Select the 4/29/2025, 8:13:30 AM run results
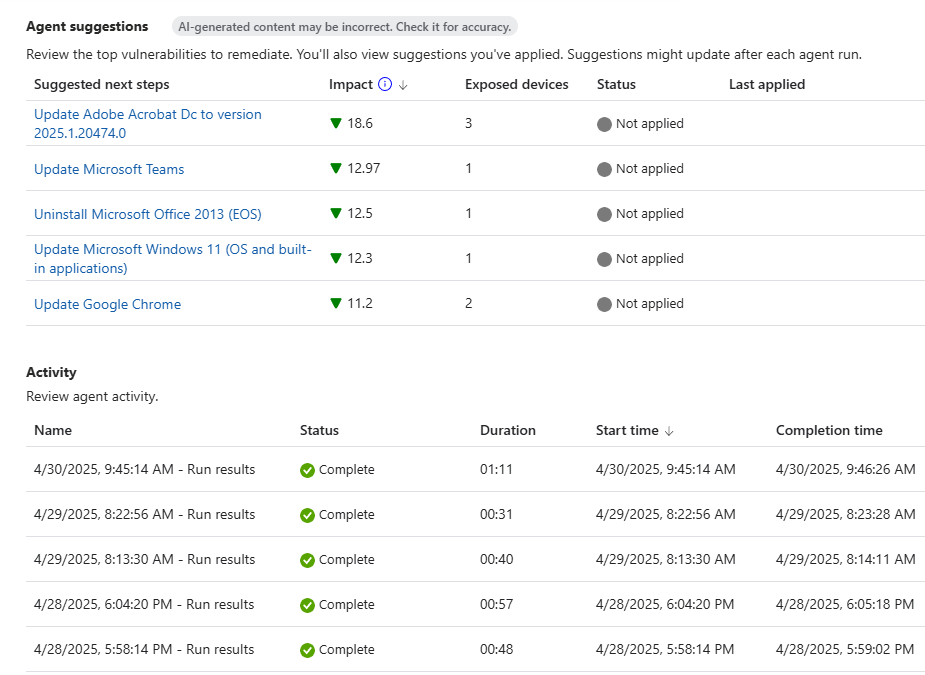Viewport: 925px width, 675px height. pyautogui.click(x=145, y=559)
